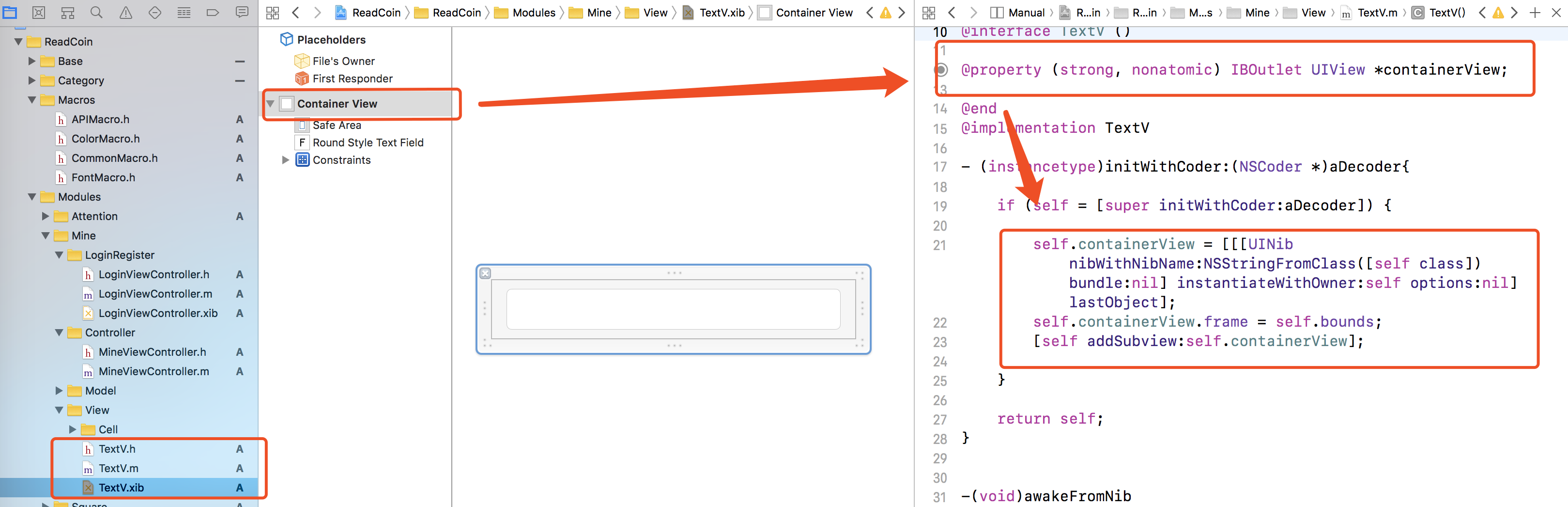This screenshot has width=1568, height=507.
Task: Close the Container View on canvas
Action: pyautogui.click(x=485, y=273)
